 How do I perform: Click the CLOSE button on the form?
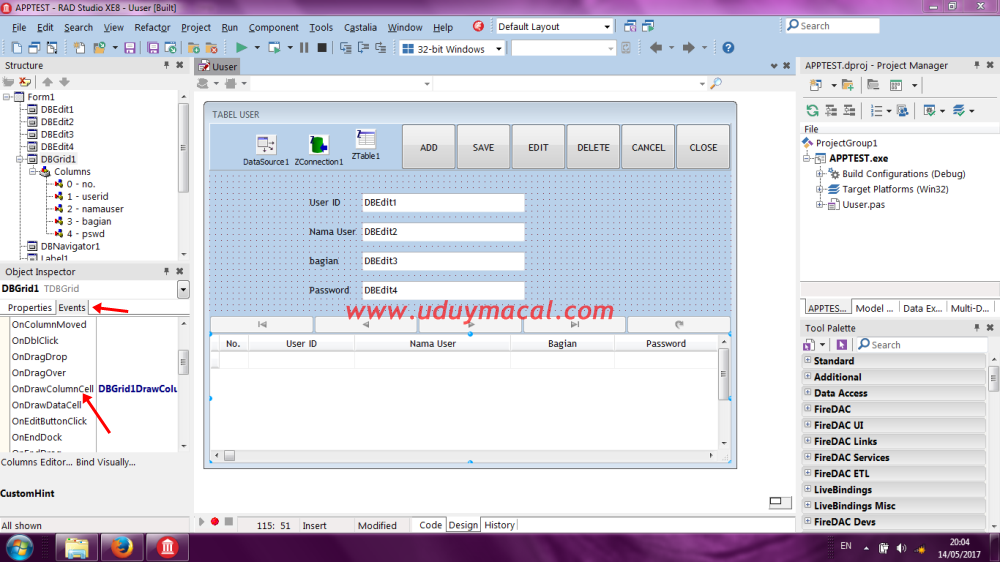(703, 147)
